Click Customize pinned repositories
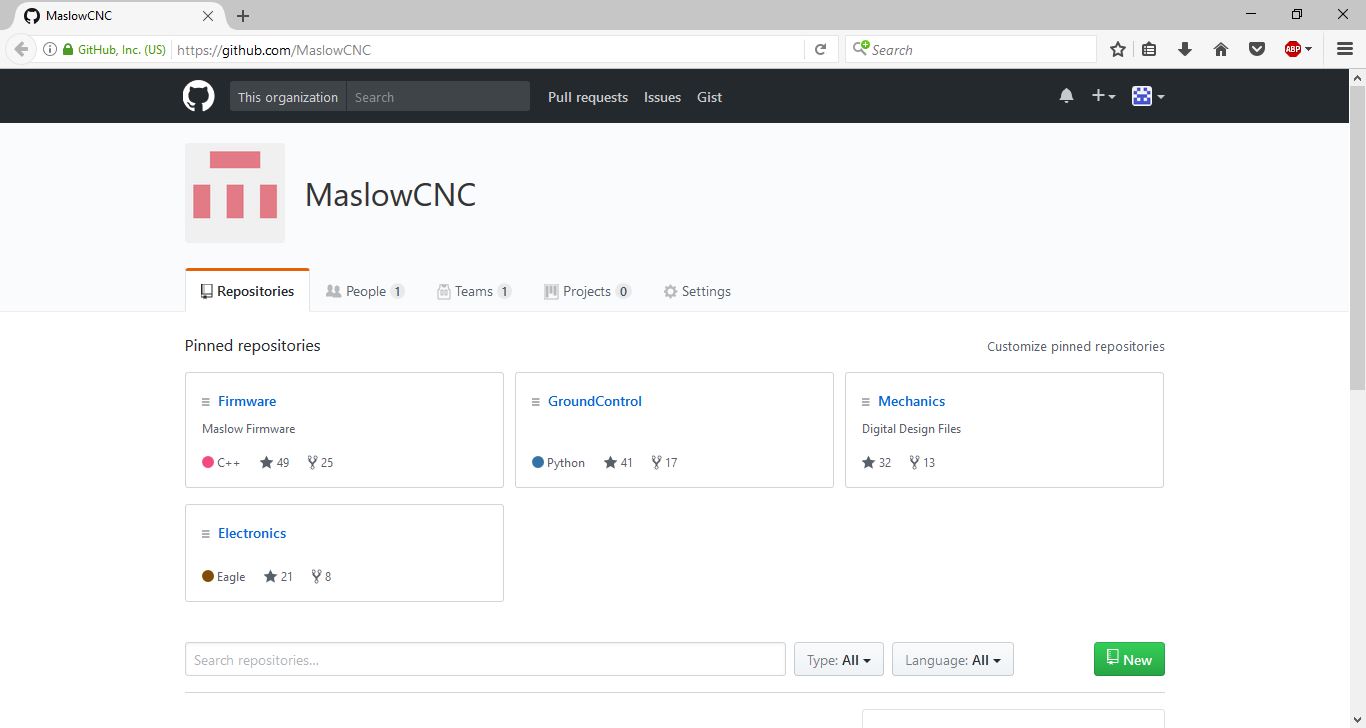 1076,346
